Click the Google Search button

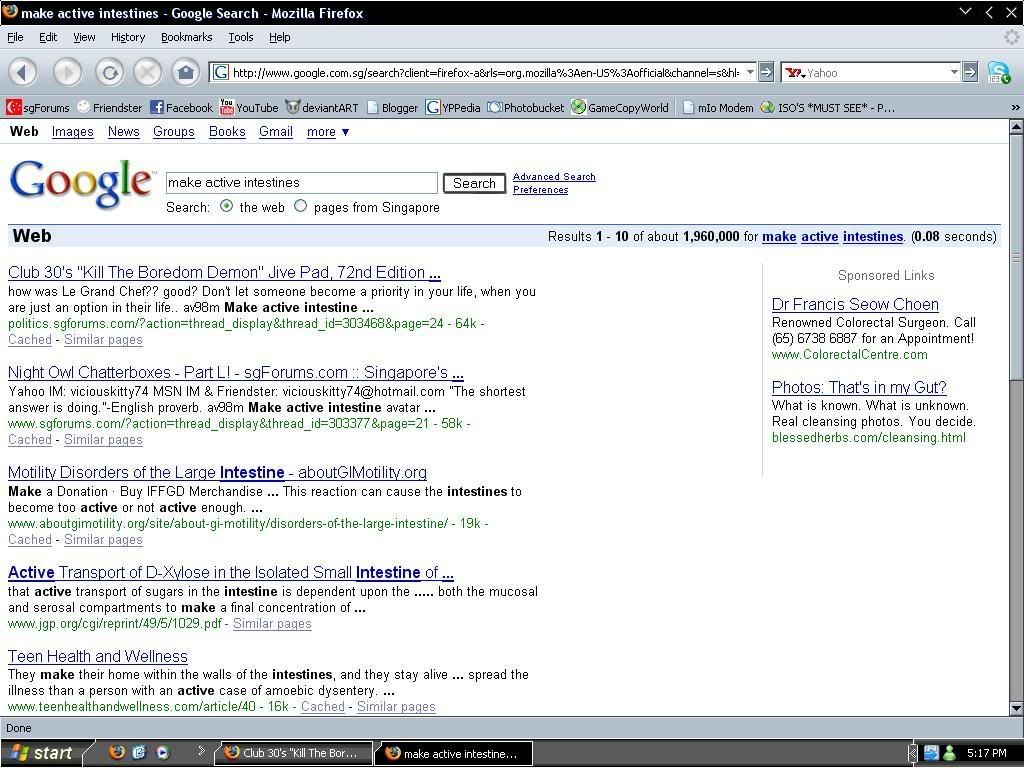(x=474, y=184)
